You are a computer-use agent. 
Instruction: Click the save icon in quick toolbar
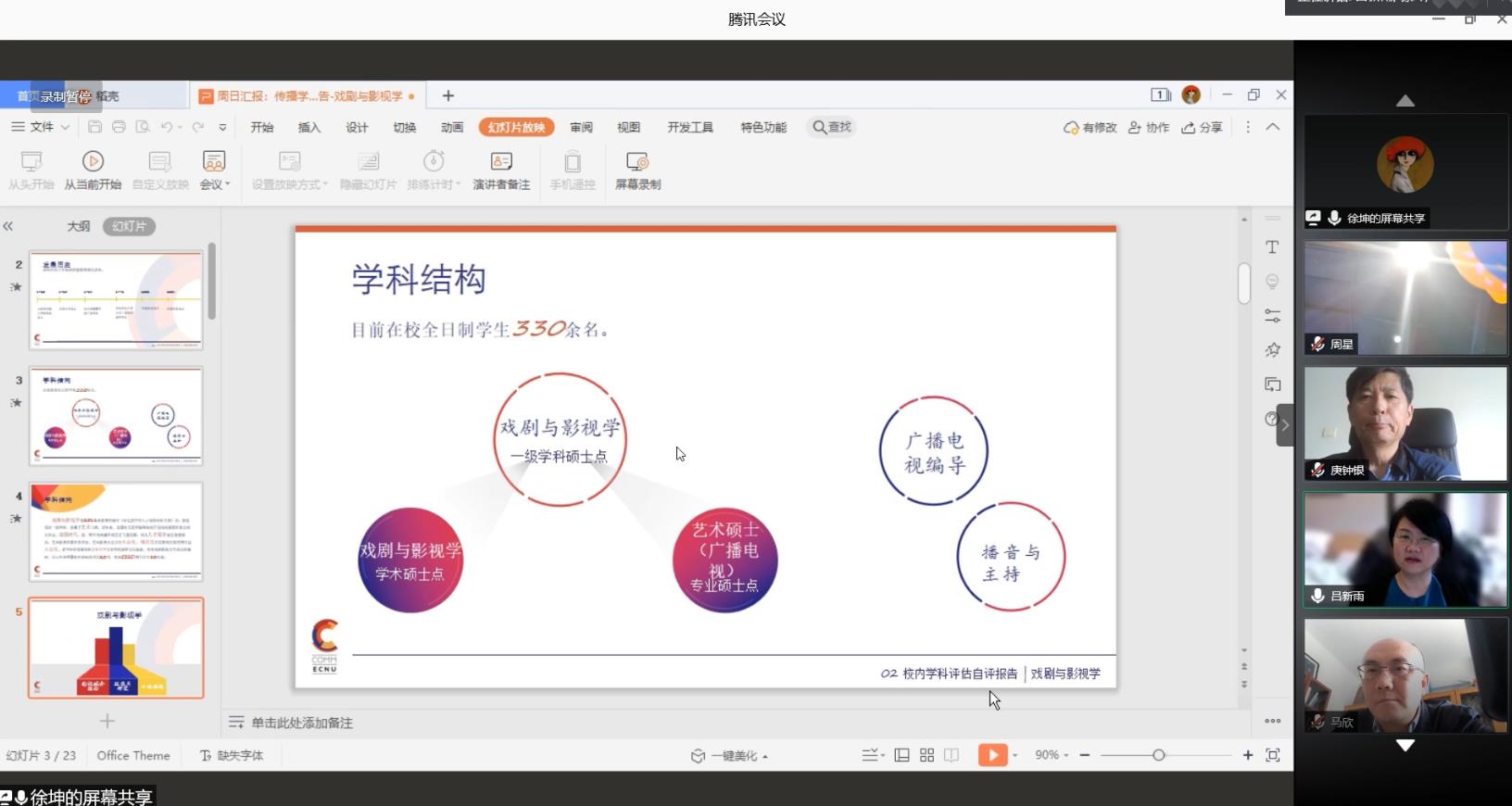pos(94,127)
